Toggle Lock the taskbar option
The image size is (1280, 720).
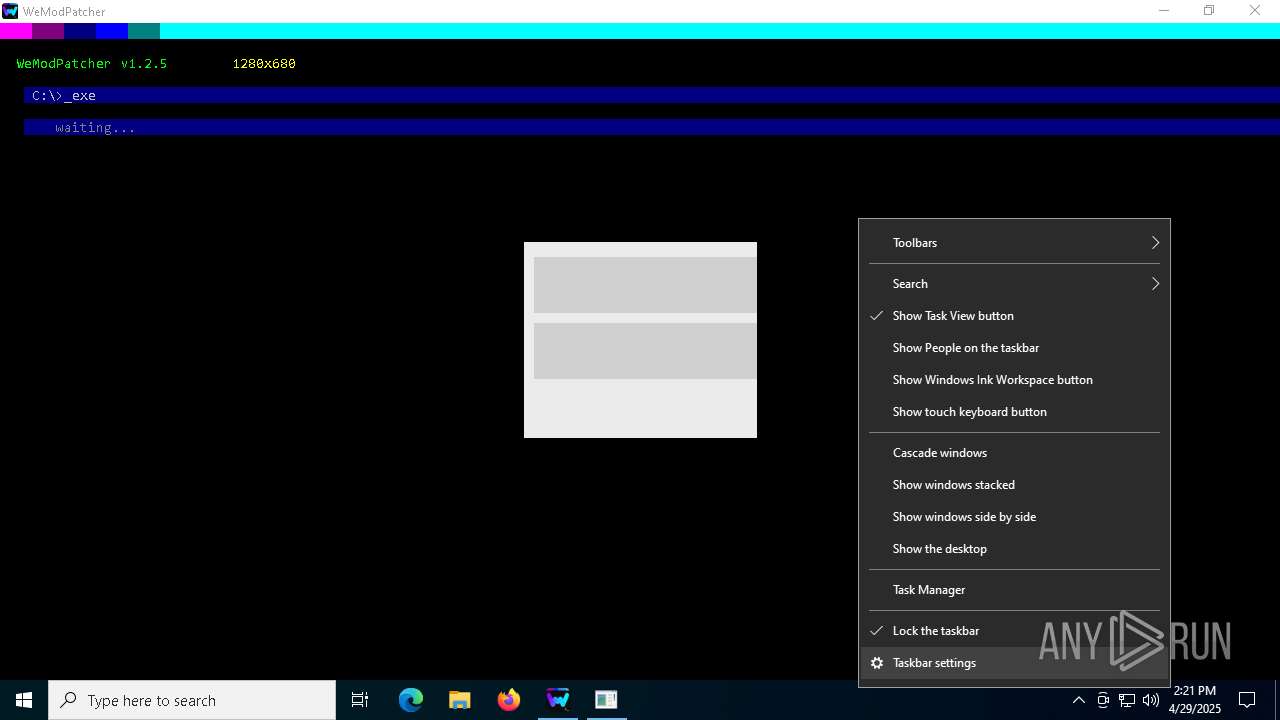(1014, 631)
